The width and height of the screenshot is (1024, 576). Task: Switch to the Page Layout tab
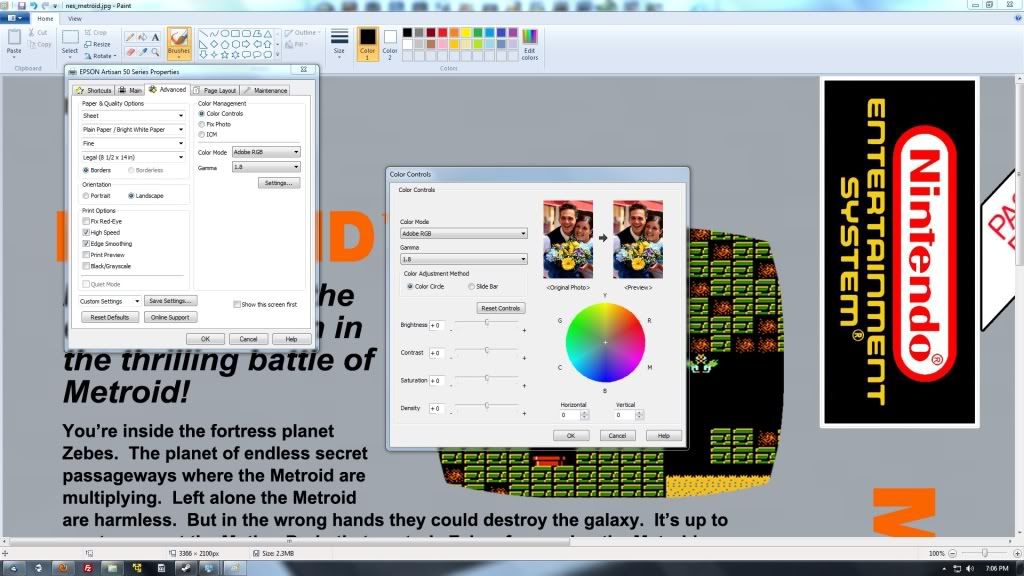pos(215,90)
